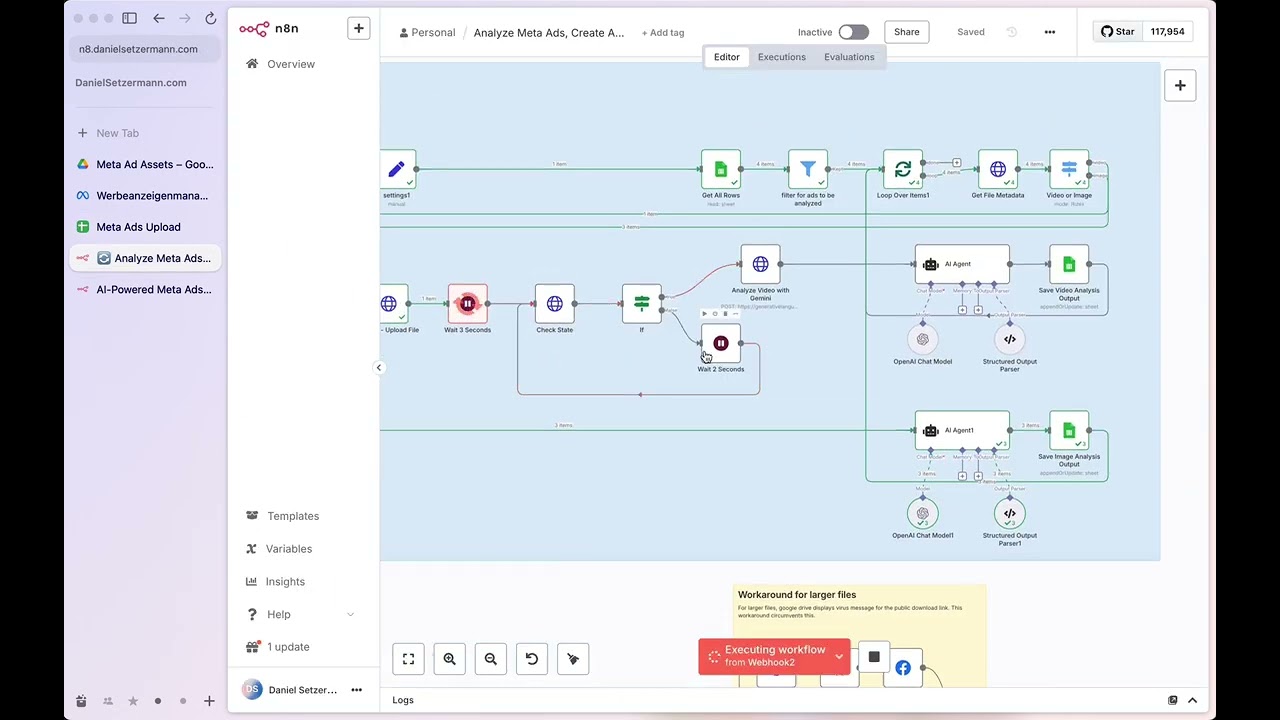
Task: Open the Structured Output Parser node
Action: pyautogui.click(x=1009, y=339)
